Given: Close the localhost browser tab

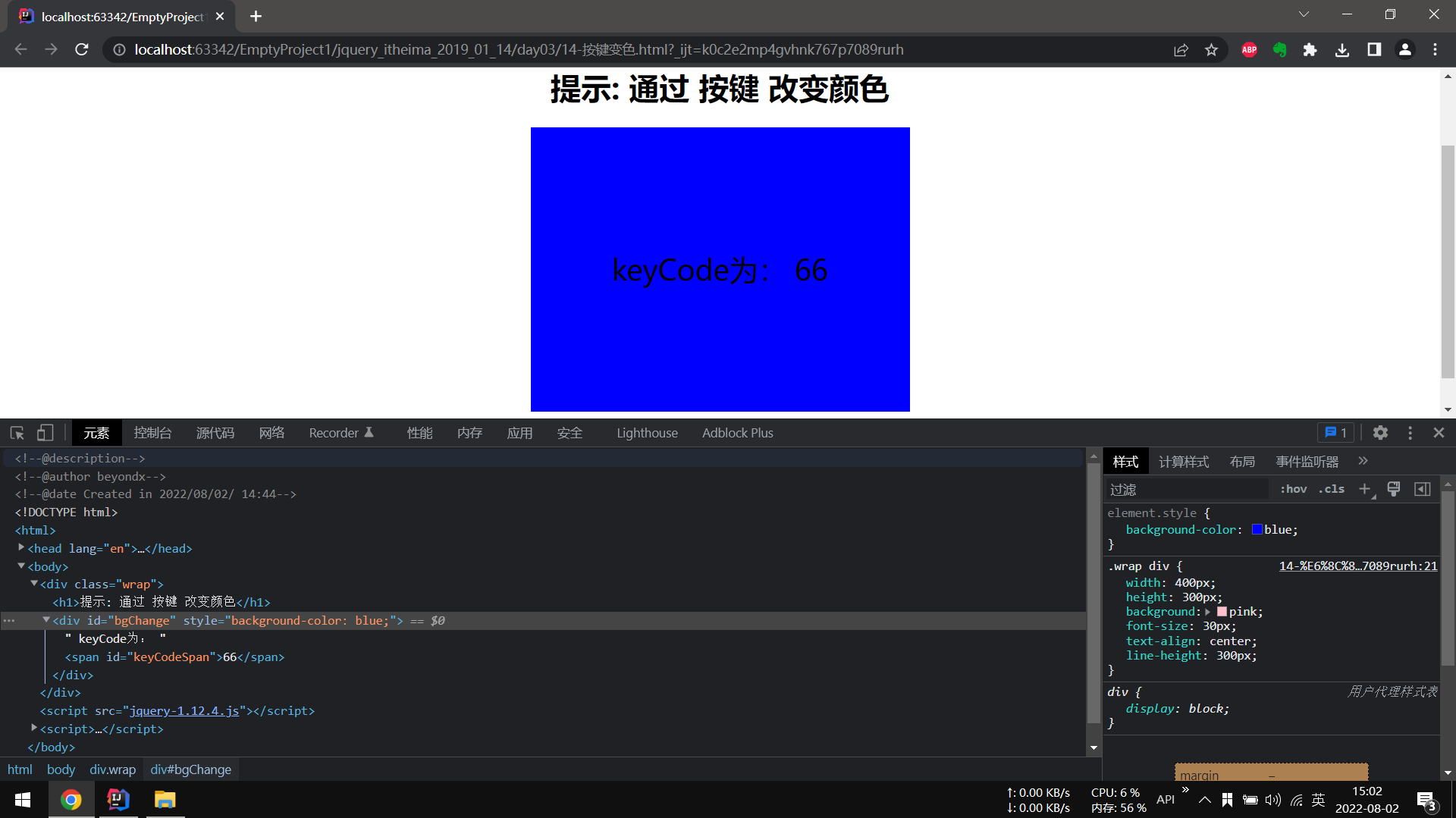Looking at the screenshot, I should (x=220, y=16).
